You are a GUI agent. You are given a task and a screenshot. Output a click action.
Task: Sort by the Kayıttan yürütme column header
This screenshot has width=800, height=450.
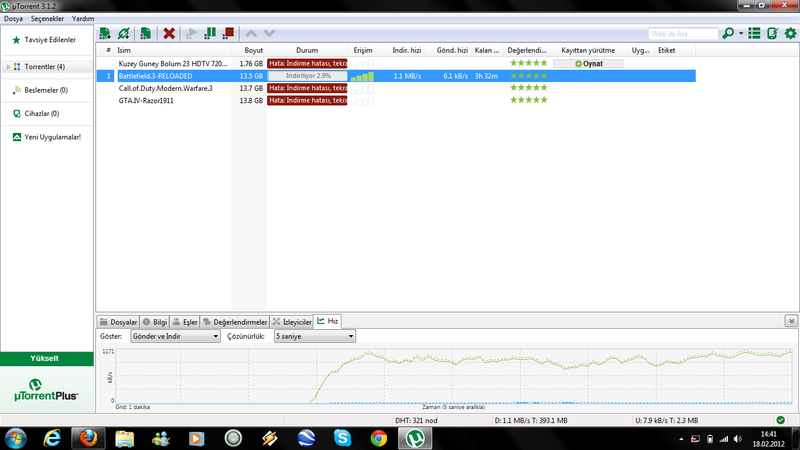(x=588, y=51)
